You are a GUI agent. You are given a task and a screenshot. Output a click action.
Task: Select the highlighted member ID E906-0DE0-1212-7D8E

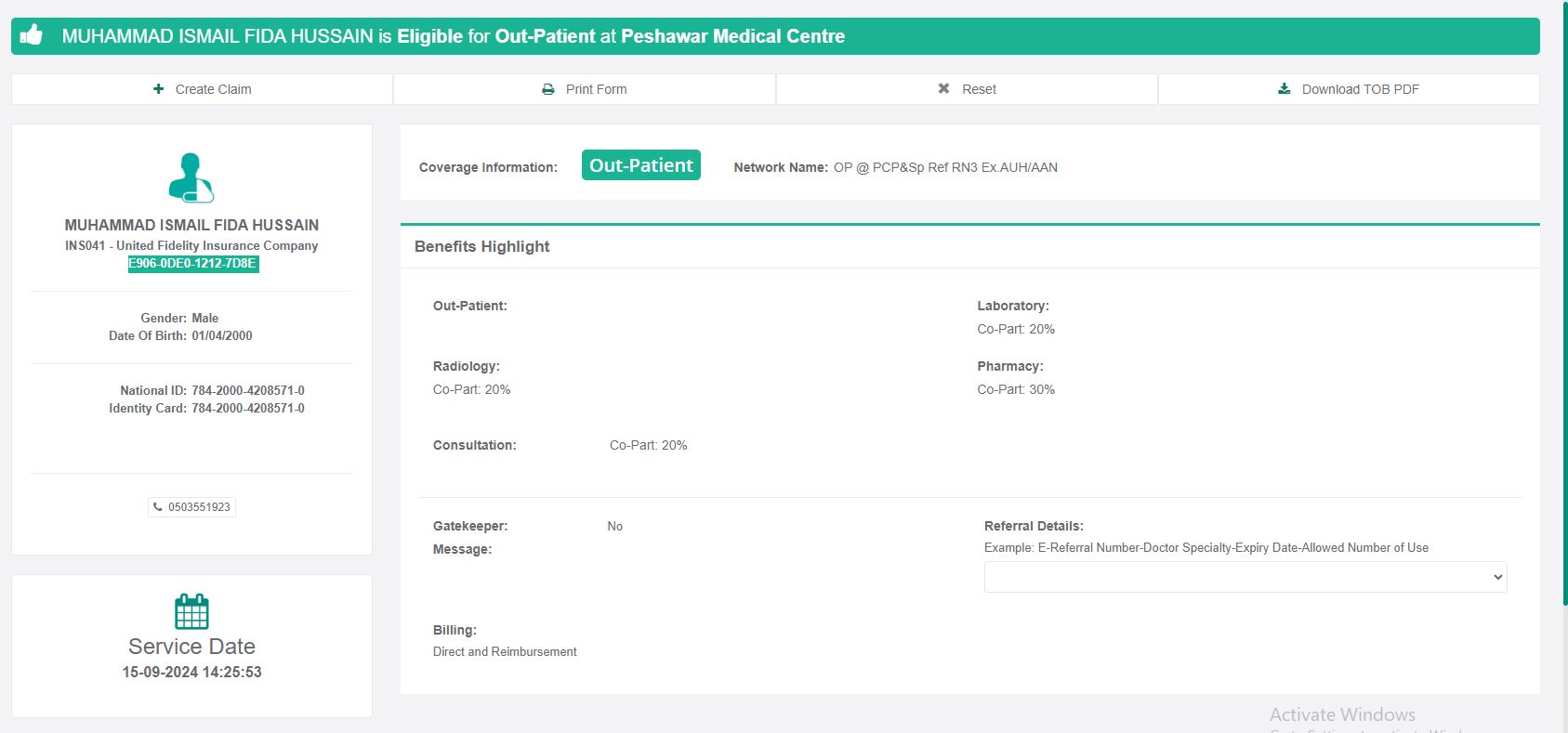click(192, 264)
